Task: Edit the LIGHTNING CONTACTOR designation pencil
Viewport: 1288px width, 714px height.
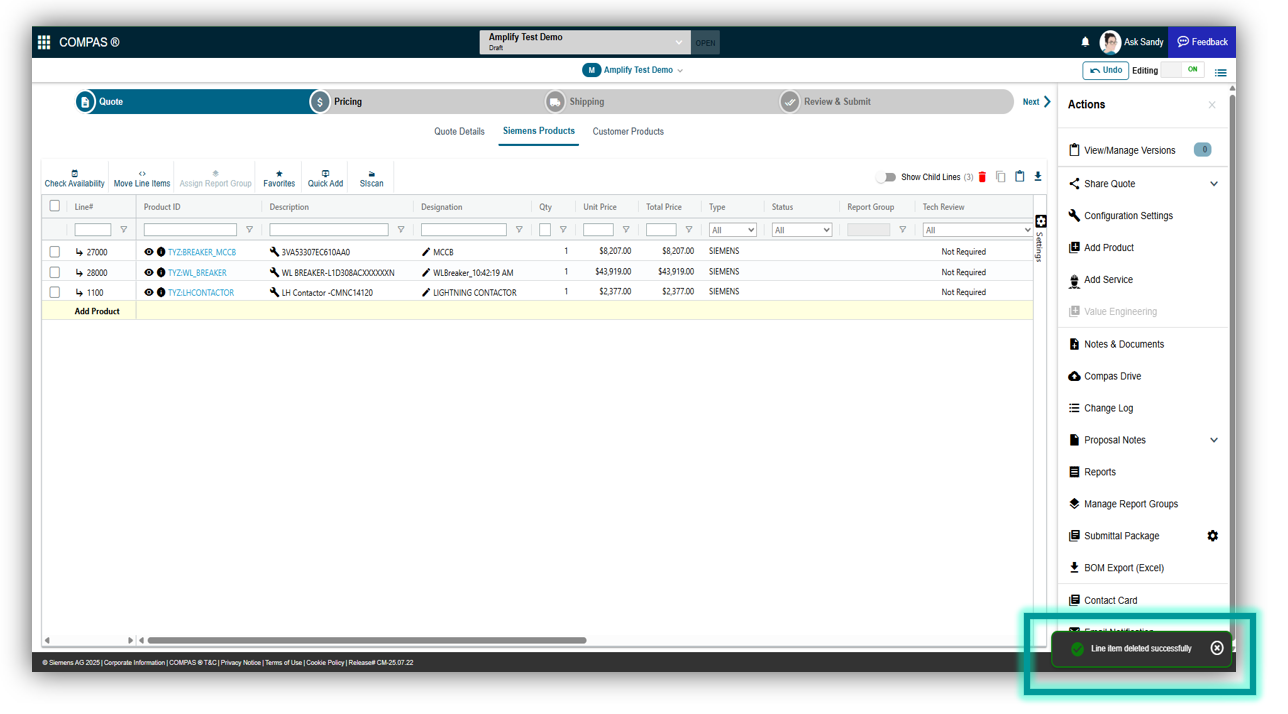Action: (426, 292)
